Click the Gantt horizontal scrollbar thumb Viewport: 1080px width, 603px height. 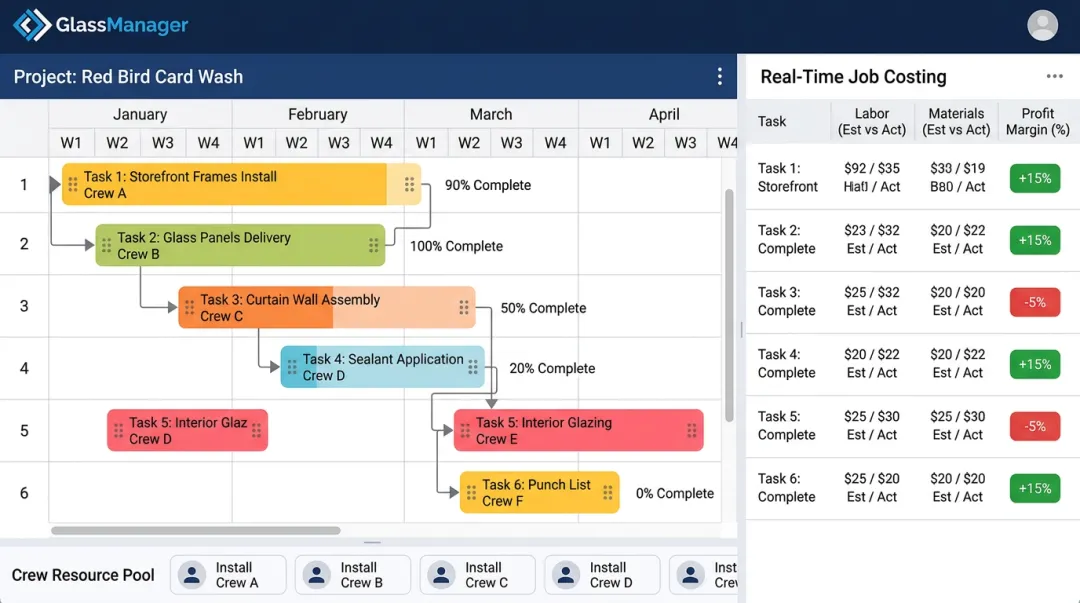pos(196,531)
